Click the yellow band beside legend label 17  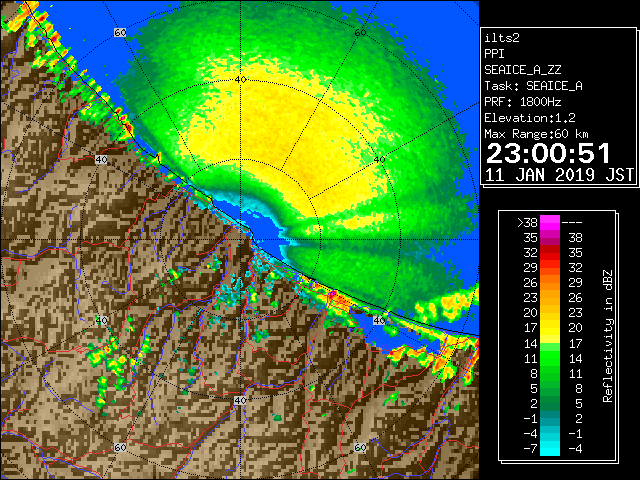pyautogui.click(x=550, y=328)
